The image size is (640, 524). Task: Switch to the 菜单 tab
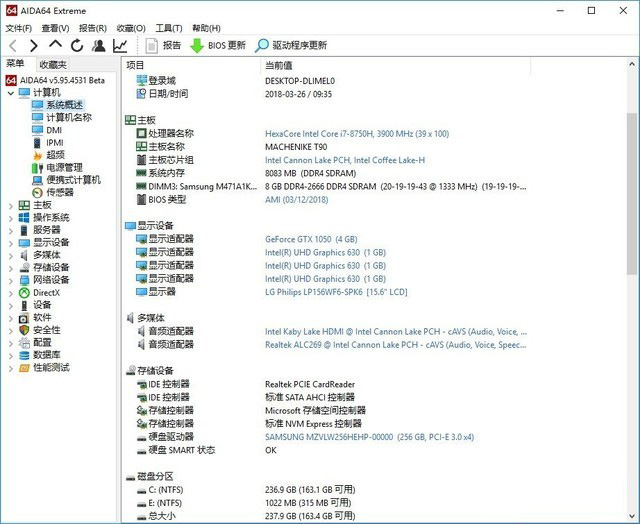[x=16, y=63]
